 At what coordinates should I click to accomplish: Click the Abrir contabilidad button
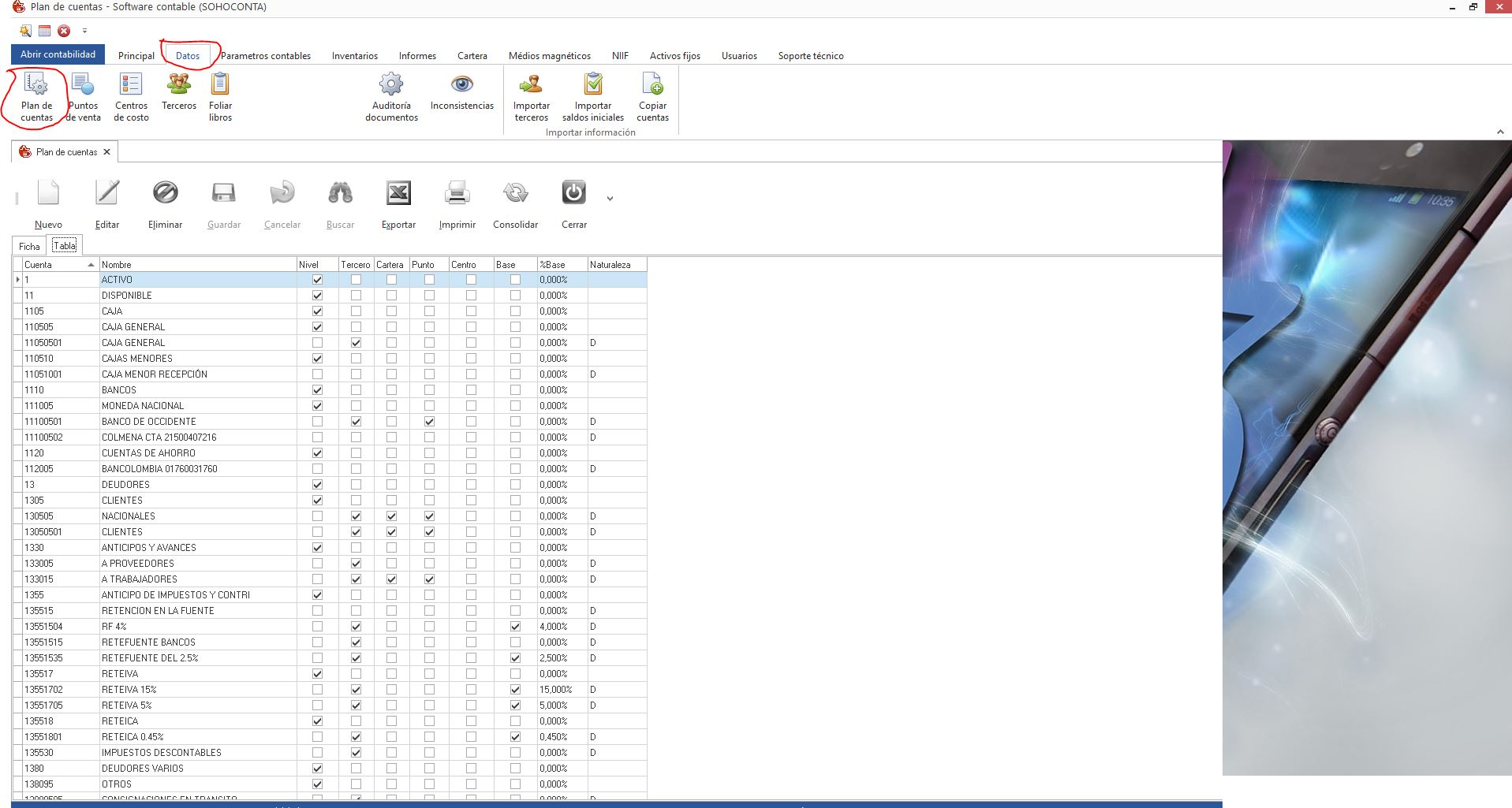point(58,54)
